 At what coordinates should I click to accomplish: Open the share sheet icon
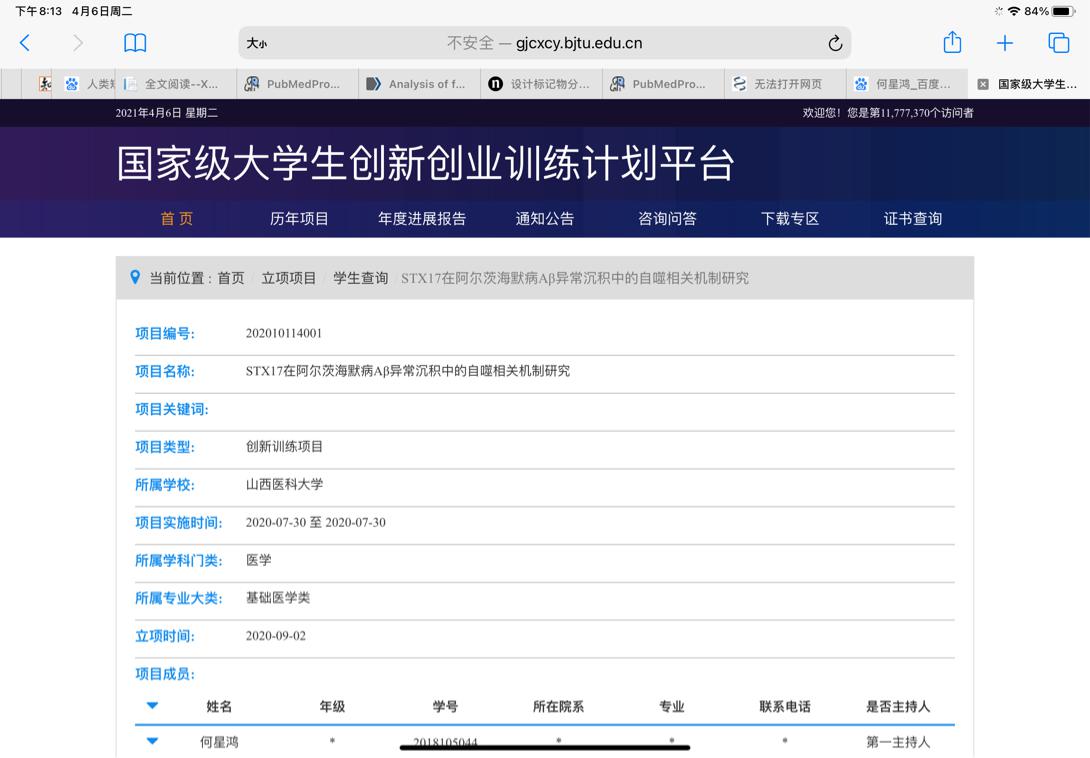coord(952,43)
